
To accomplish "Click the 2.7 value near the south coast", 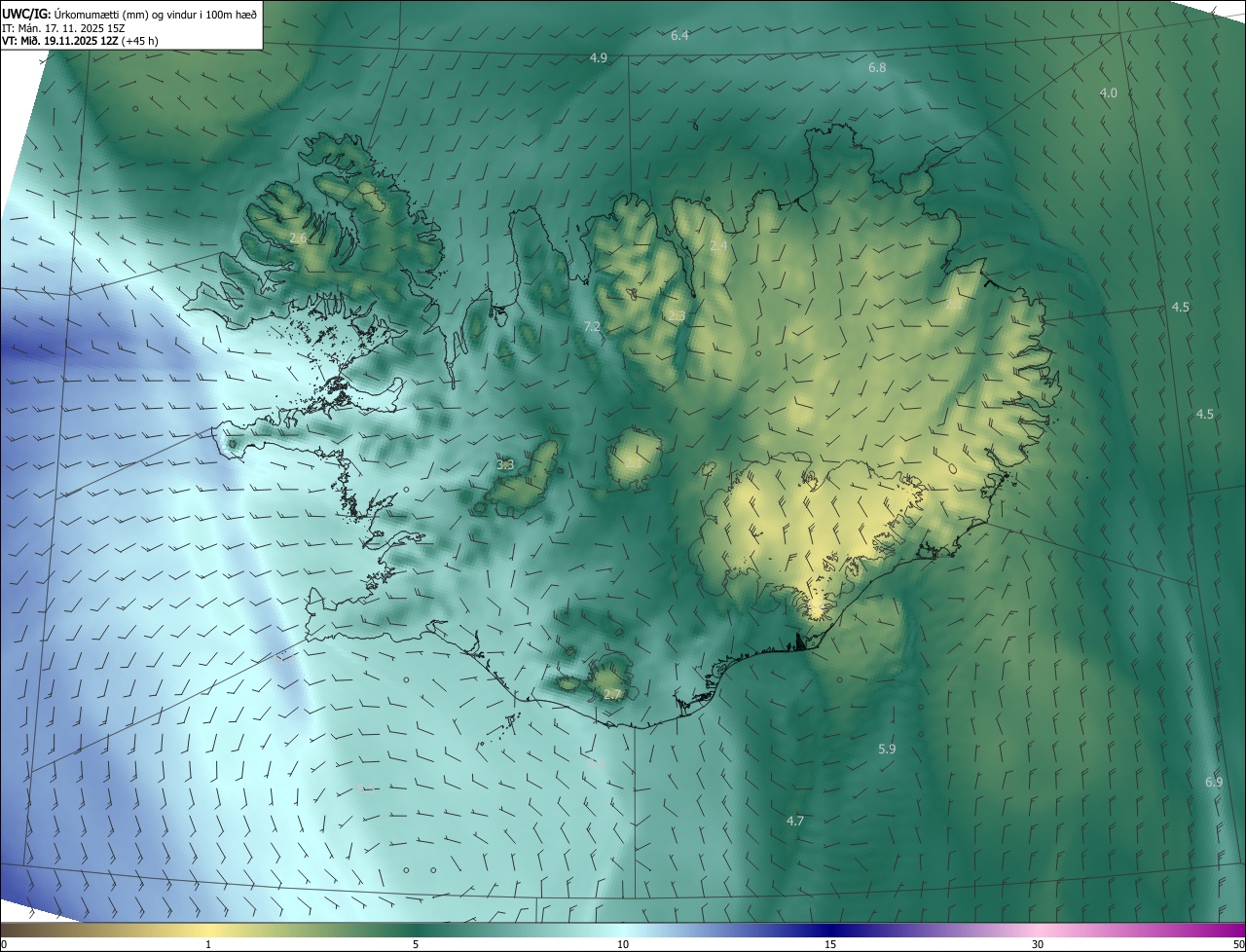I will (x=612, y=694).
